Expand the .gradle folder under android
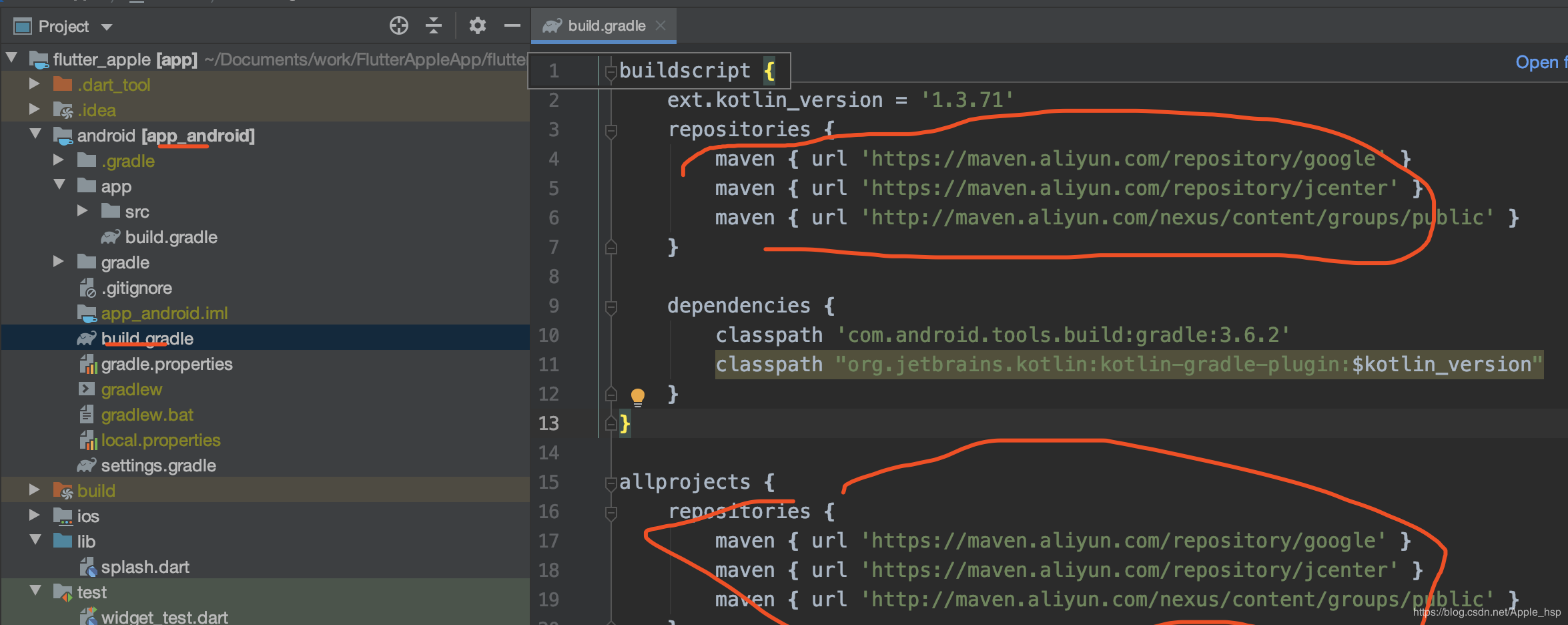1568x625 pixels. pyautogui.click(x=59, y=160)
